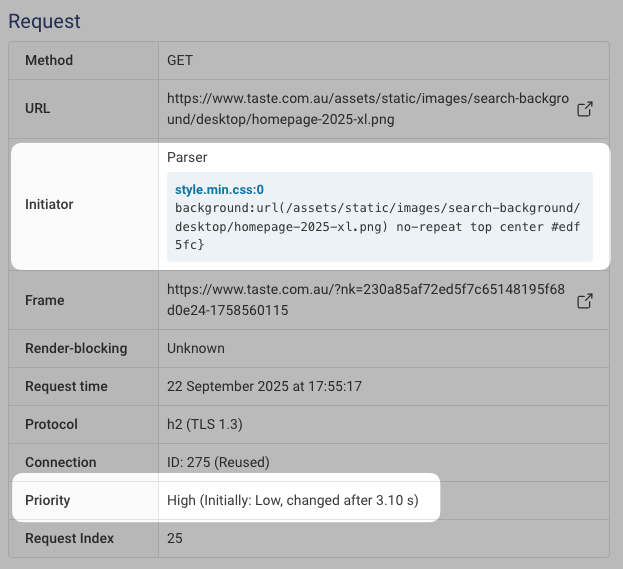Click the Initiator row label

[49, 204]
